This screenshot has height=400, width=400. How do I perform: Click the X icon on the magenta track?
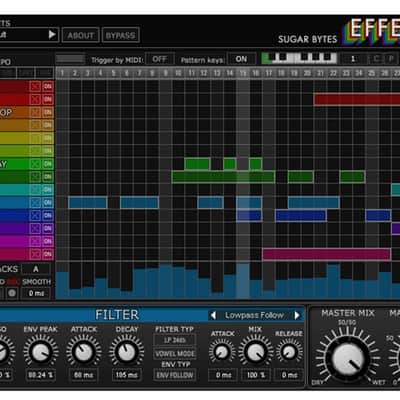coord(35,241)
